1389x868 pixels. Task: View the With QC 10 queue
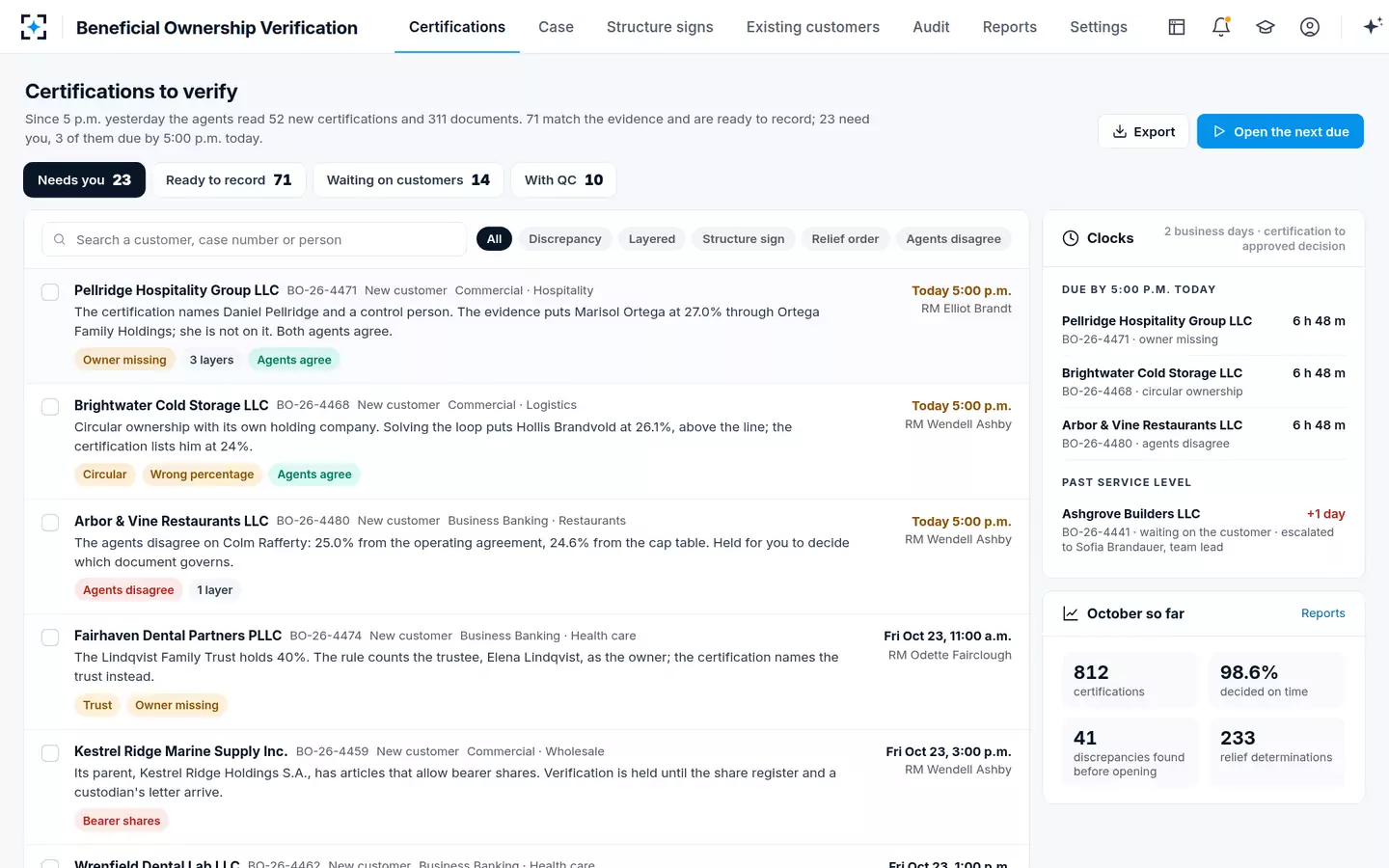click(564, 180)
